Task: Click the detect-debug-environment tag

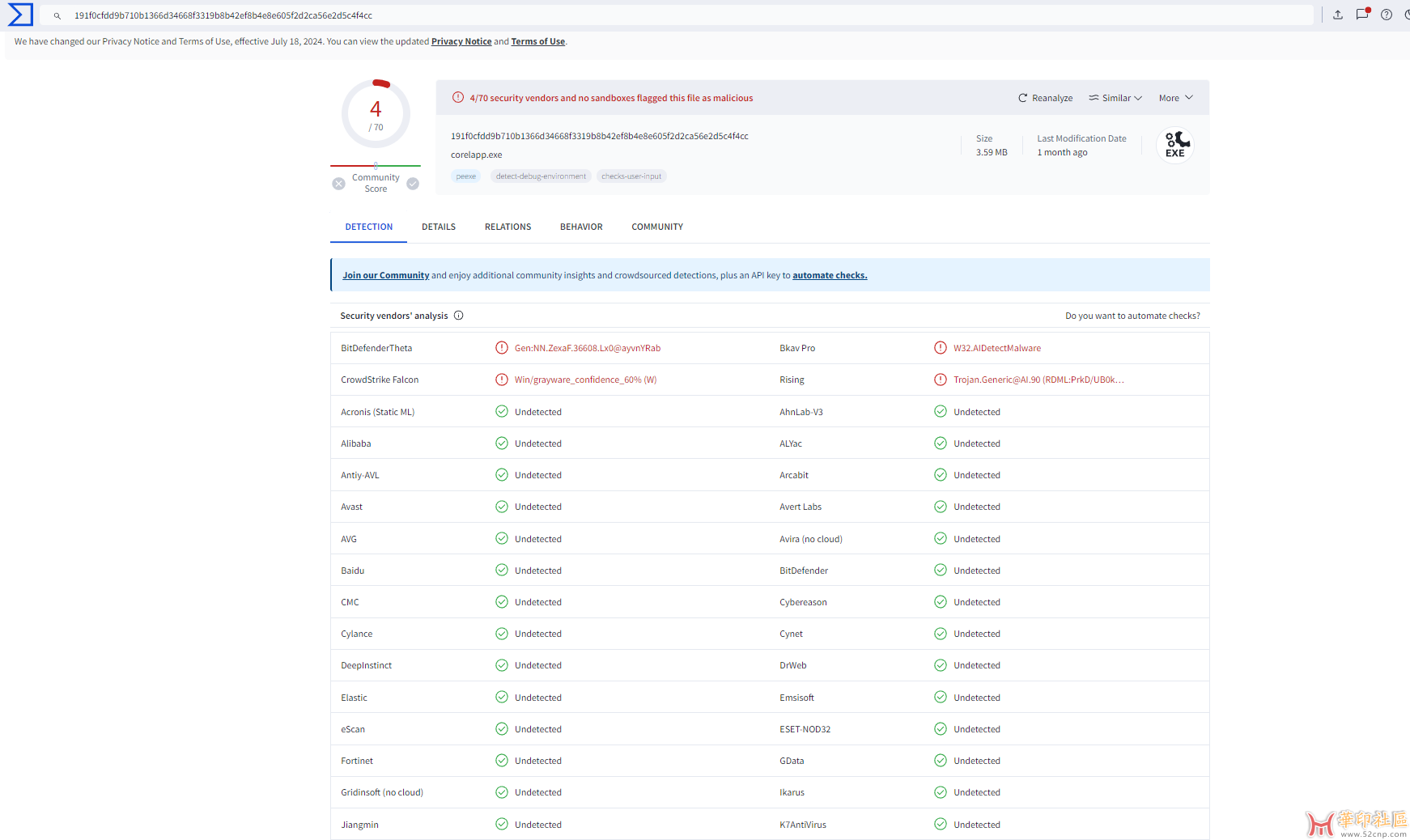Action: (x=541, y=176)
